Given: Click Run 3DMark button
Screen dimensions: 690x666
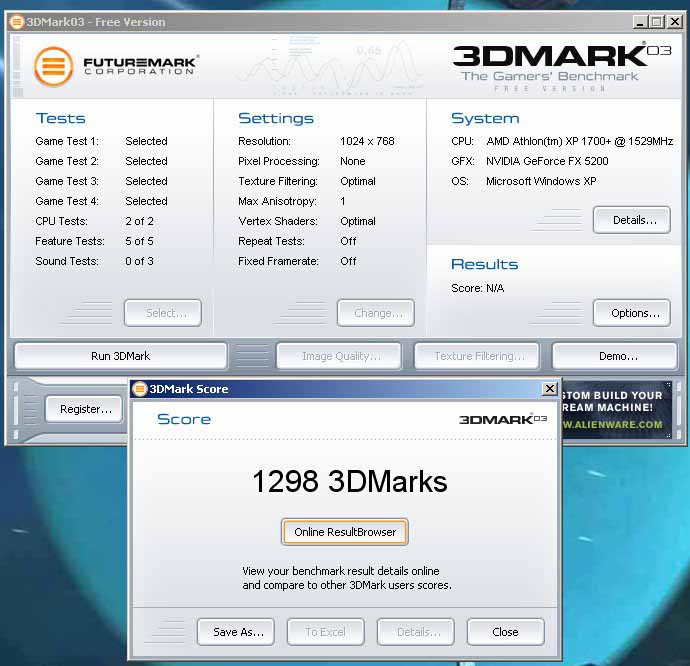Looking at the screenshot, I should [x=121, y=356].
